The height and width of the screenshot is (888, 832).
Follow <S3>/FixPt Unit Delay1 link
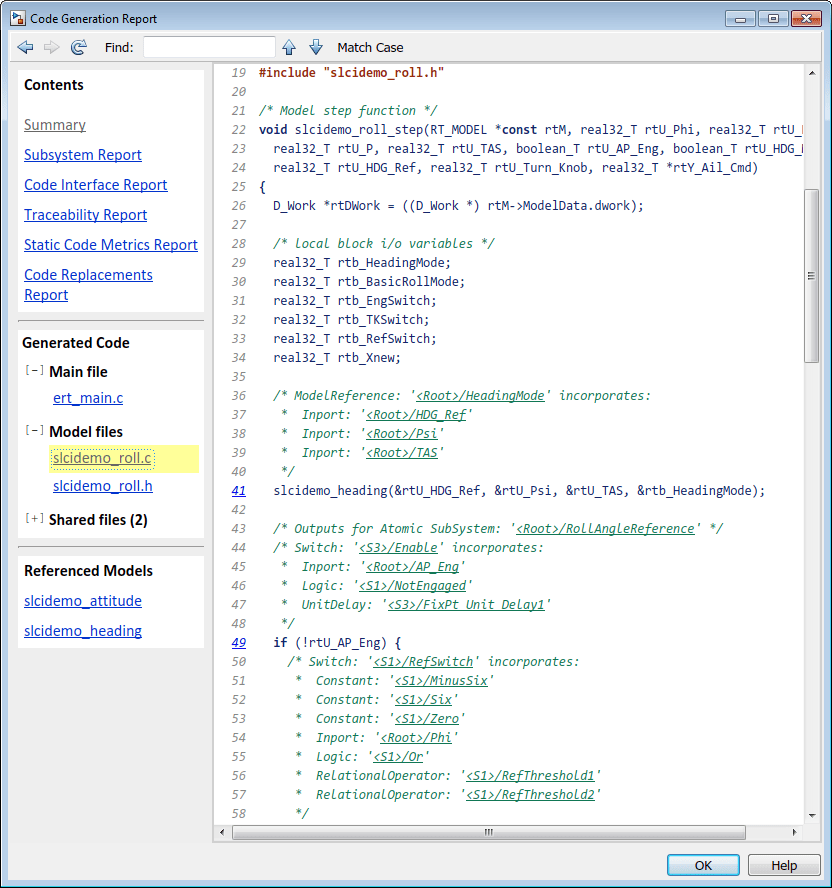[x=466, y=604]
